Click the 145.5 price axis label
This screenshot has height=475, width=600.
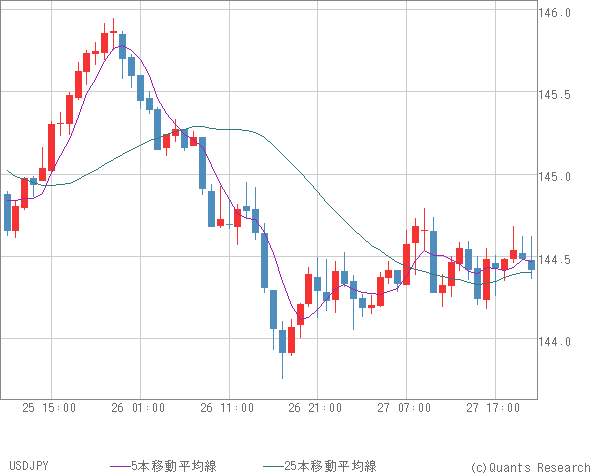pyautogui.click(x=554, y=95)
